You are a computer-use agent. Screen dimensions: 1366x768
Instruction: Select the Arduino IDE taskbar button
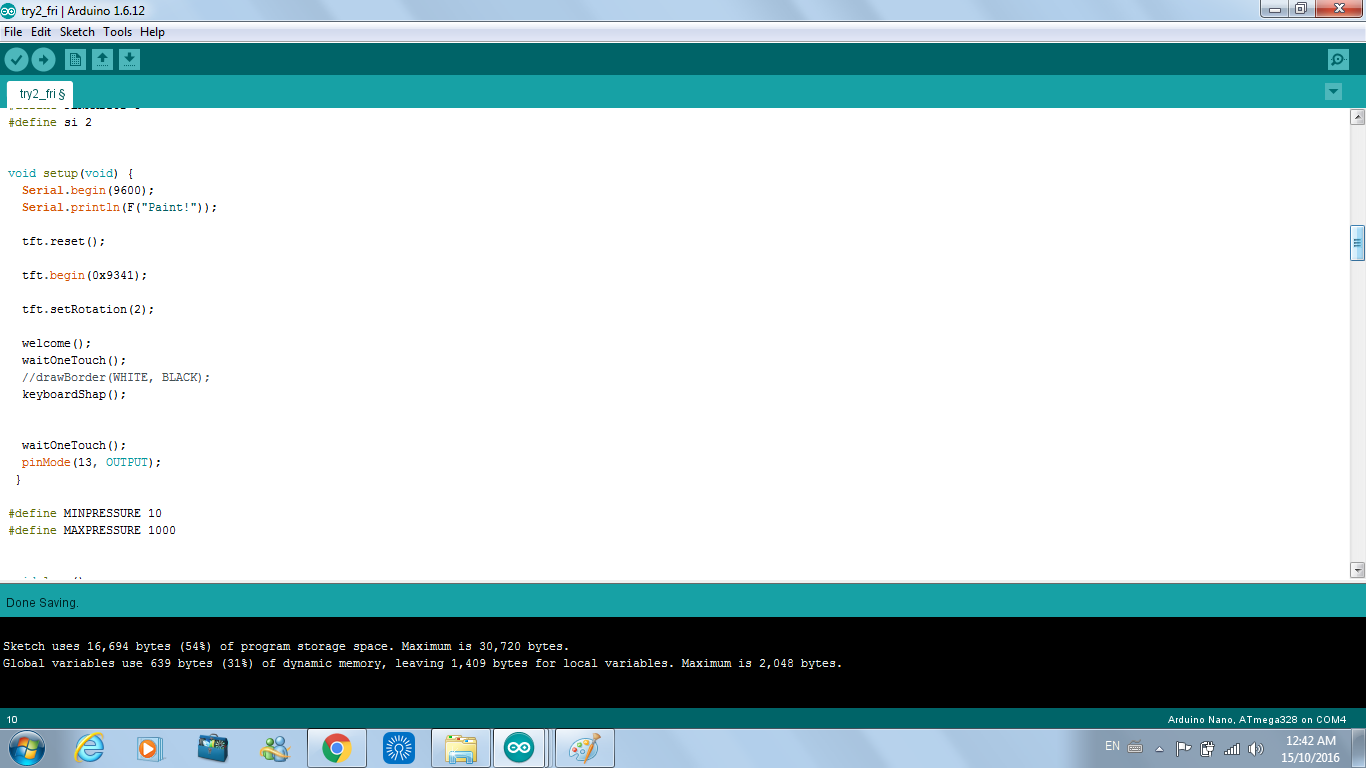click(x=519, y=748)
